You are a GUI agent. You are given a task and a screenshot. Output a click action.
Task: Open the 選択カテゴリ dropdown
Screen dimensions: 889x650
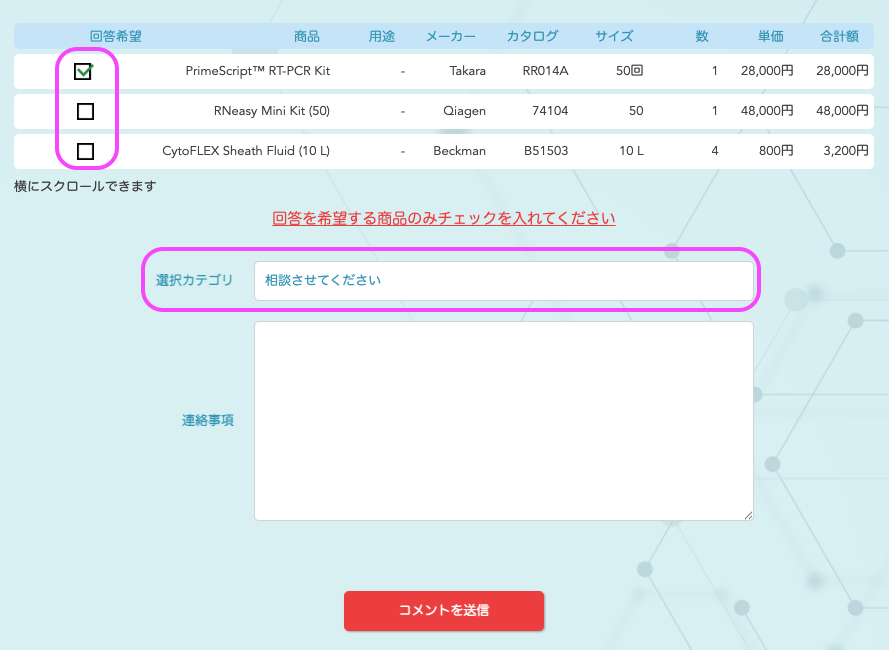point(503,281)
